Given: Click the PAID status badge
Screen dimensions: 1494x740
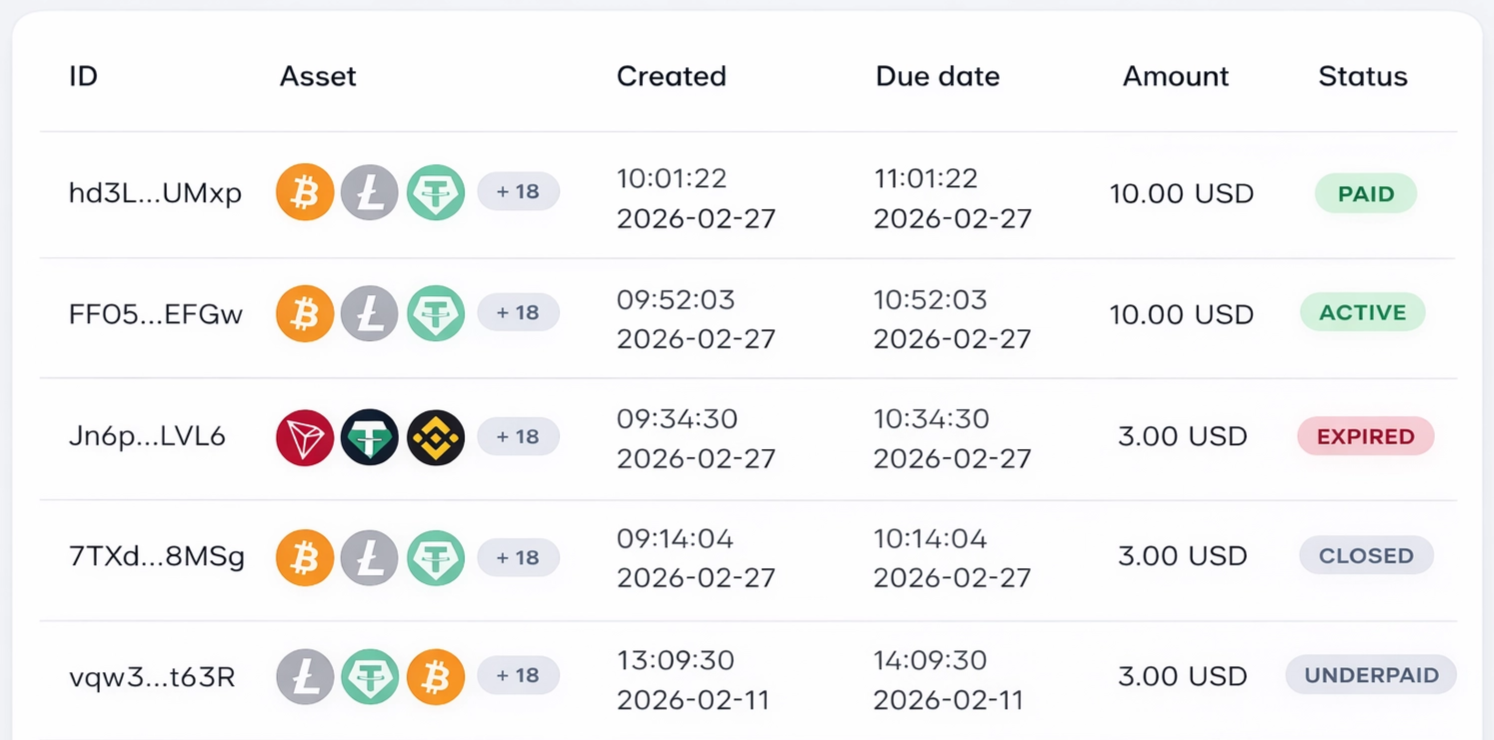Looking at the screenshot, I should [1365, 194].
